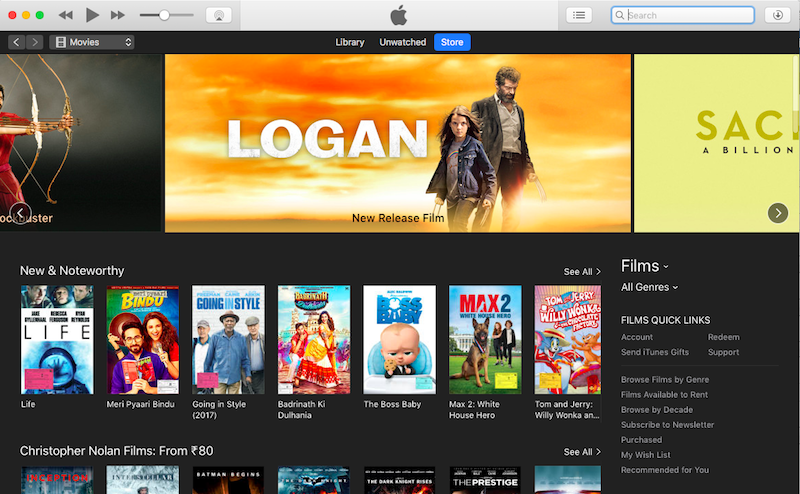Open the Films Available to Rent link

pyautogui.click(x=664, y=394)
